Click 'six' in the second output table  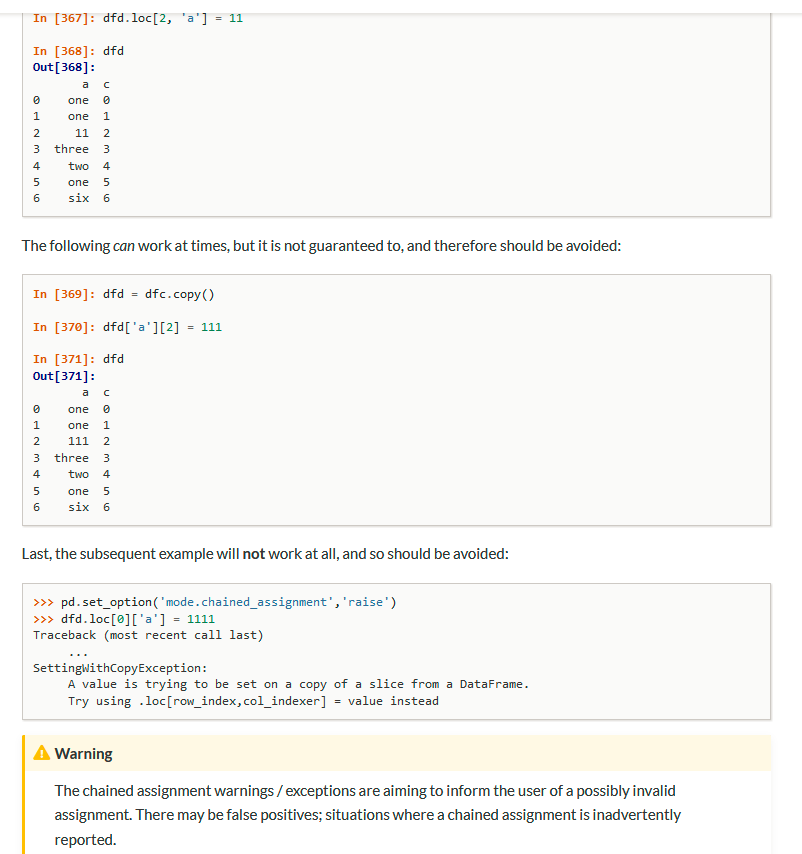[x=78, y=507]
